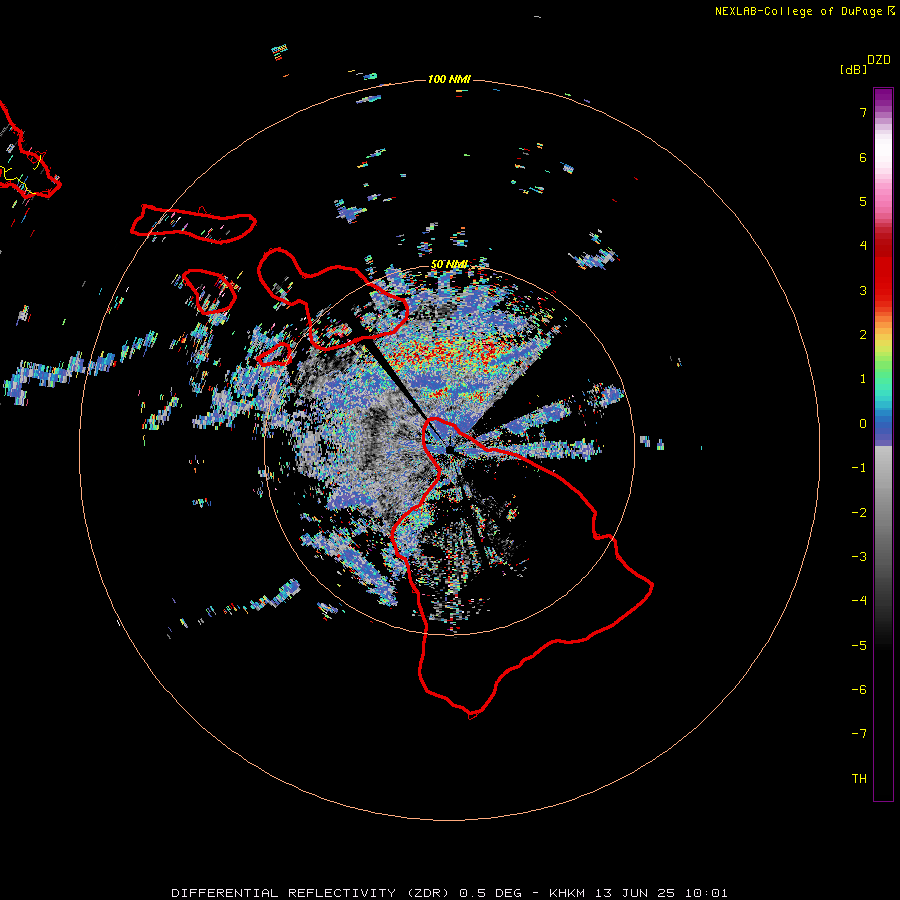Click the 2 value on the color scale
The image size is (900, 900).
coord(863,335)
